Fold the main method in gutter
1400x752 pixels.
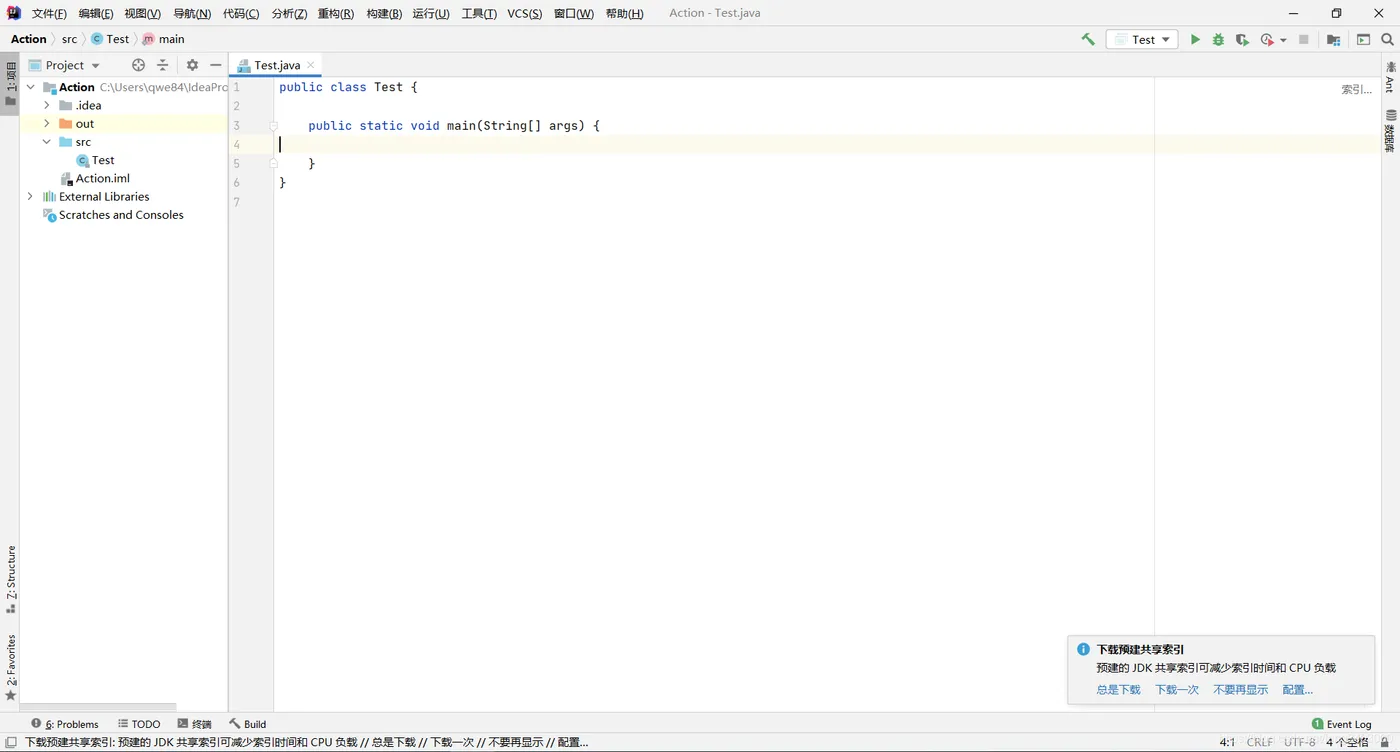coord(273,126)
